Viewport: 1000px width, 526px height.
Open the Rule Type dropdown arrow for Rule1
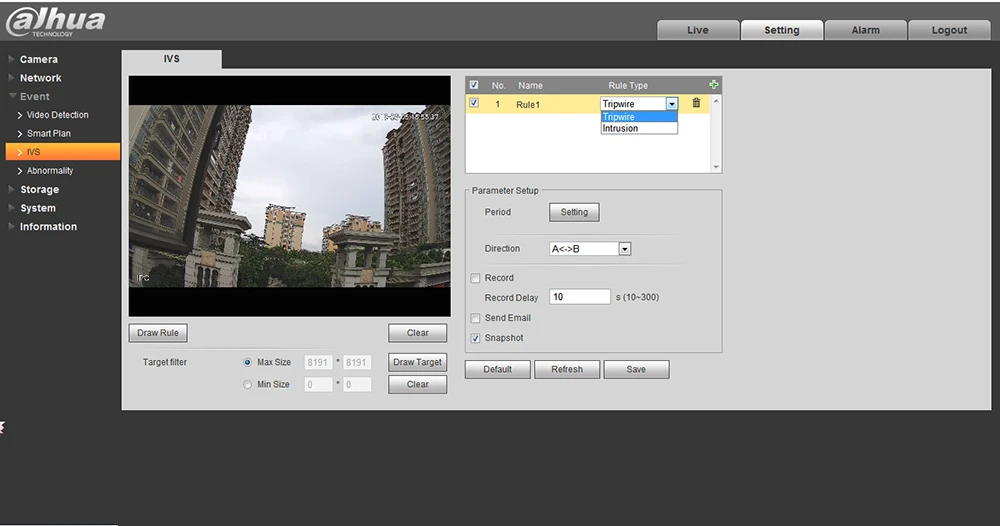pos(672,104)
